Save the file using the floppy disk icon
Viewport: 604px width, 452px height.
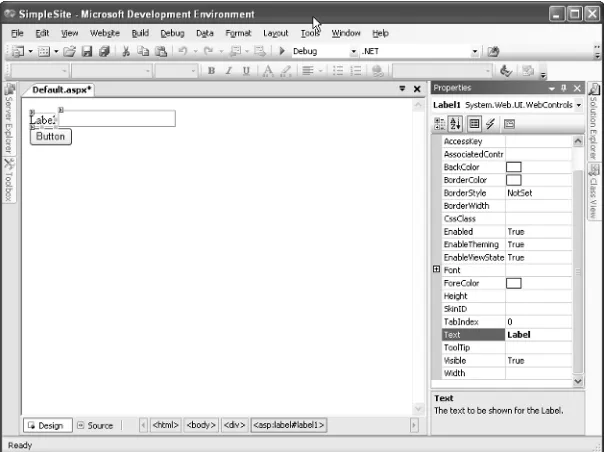pyautogui.click(x=87, y=51)
